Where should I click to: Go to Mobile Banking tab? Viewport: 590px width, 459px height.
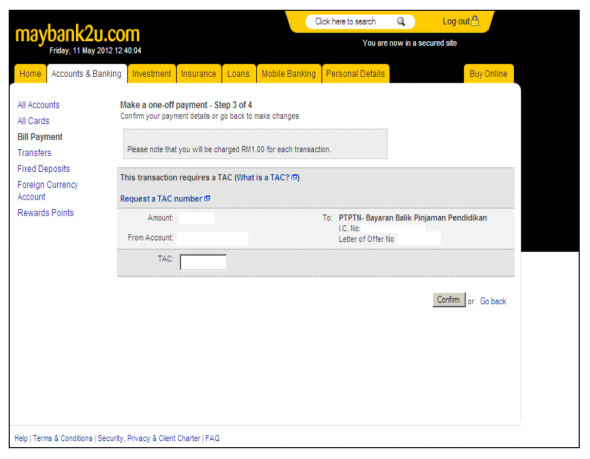pyautogui.click(x=289, y=74)
